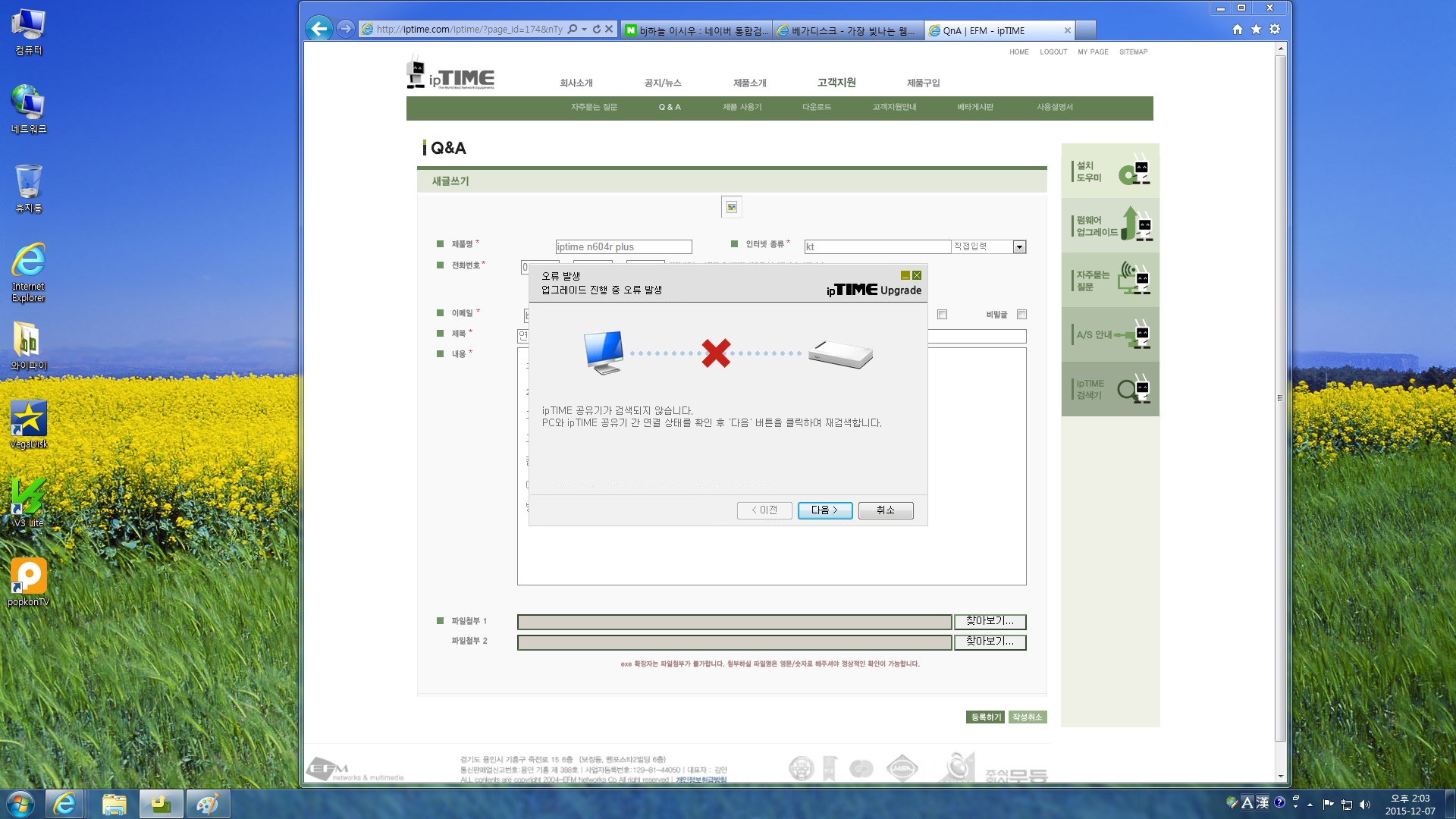The image size is (1456, 819).
Task: Click the 인터넷 종류 text field
Action: point(877,247)
